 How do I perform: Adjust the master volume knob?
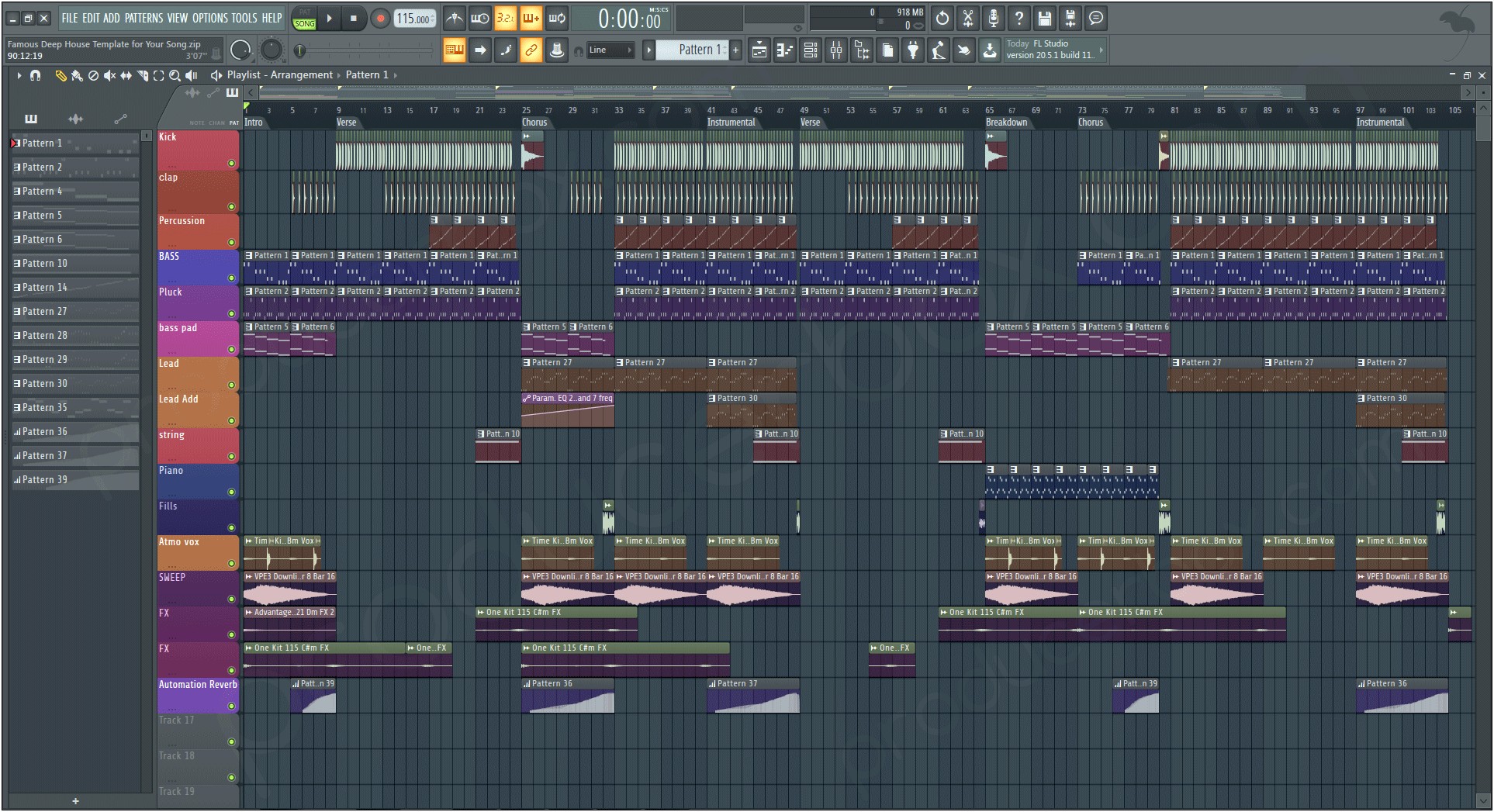(x=241, y=51)
